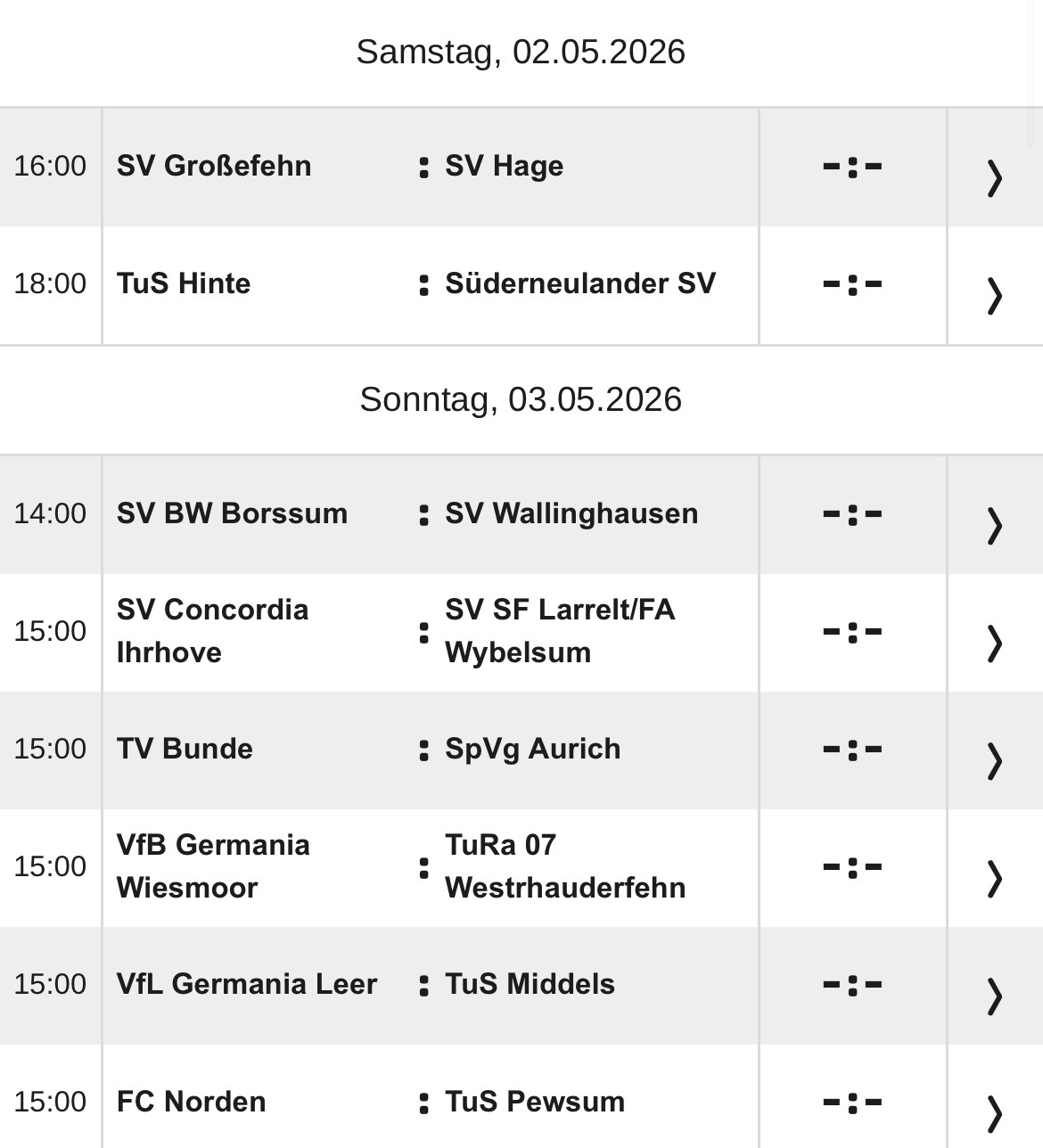This screenshot has height=1148, width=1043.
Task: Open SV BW Borssum match chevron arrow
Action: coord(995,525)
